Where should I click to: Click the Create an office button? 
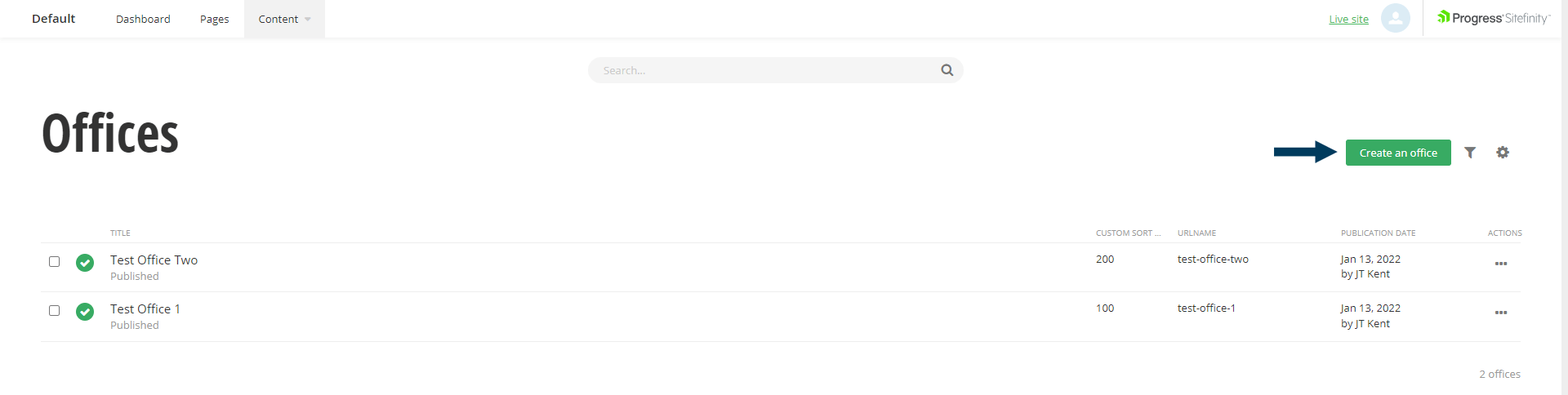click(1398, 153)
